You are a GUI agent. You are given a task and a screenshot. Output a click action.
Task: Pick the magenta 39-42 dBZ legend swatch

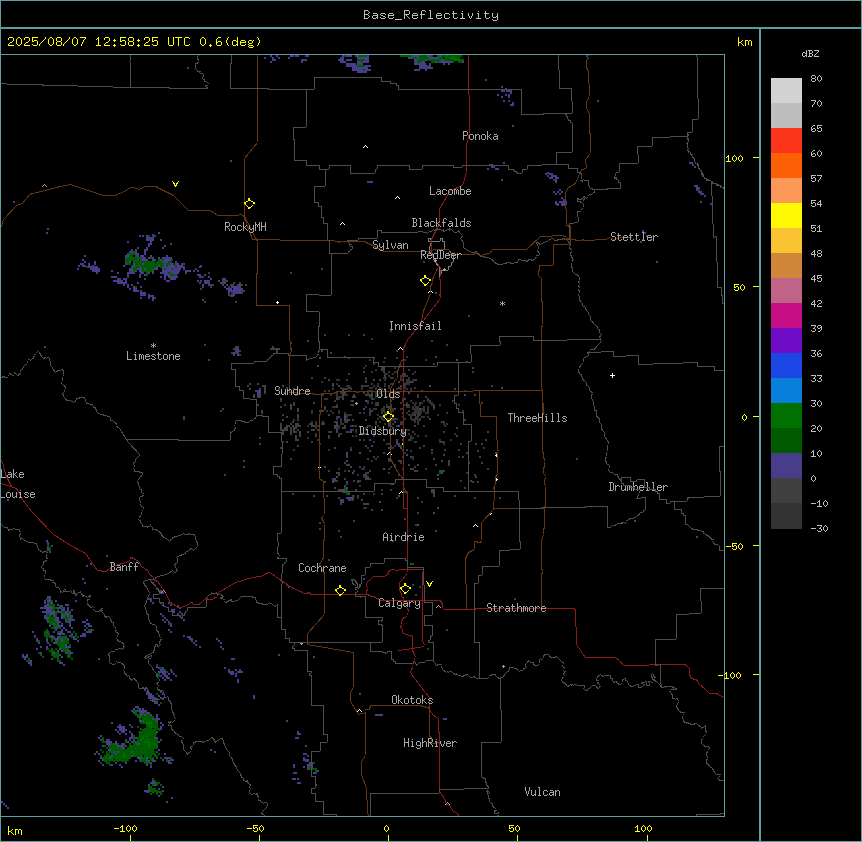click(786, 315)
